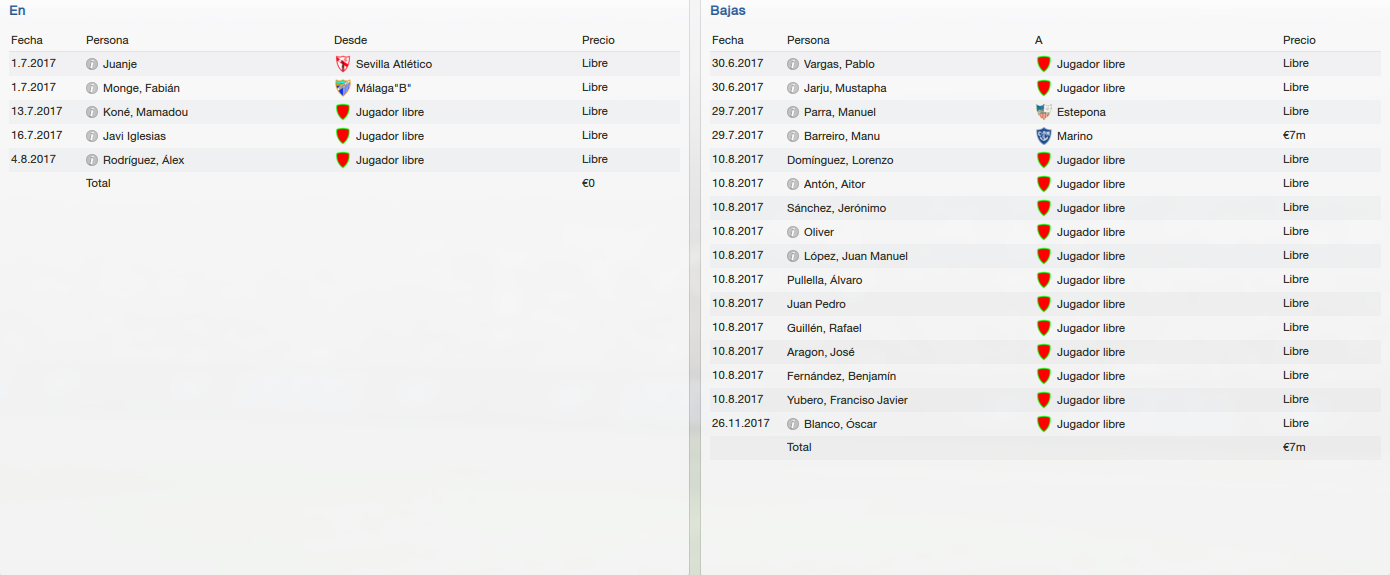Sort signings by Desde column
The height and width of the screenshot is (575, 1390).
(350, 40)
